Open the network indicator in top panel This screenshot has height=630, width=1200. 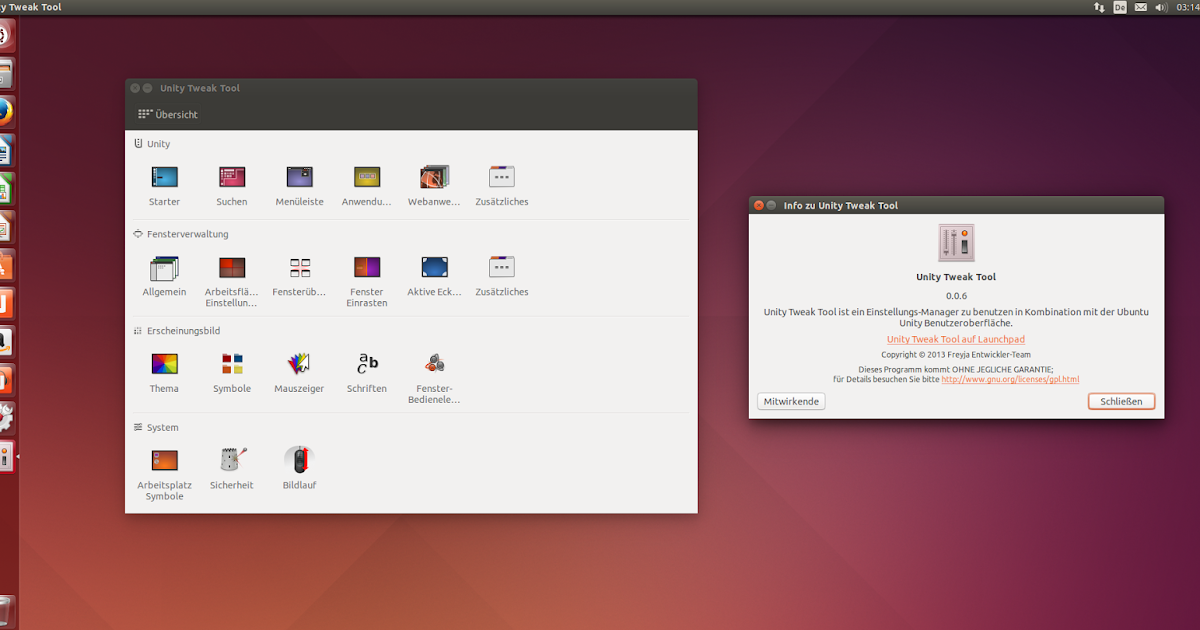tap(1100, 7)
